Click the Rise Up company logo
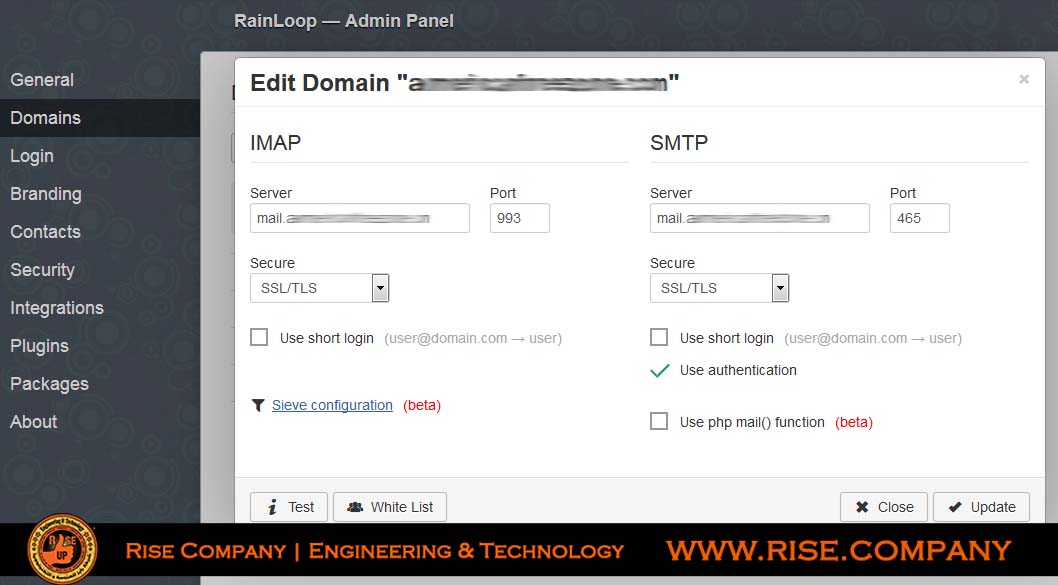Image resolution: width=1058 pixels, height=585 pixels. 62,549
